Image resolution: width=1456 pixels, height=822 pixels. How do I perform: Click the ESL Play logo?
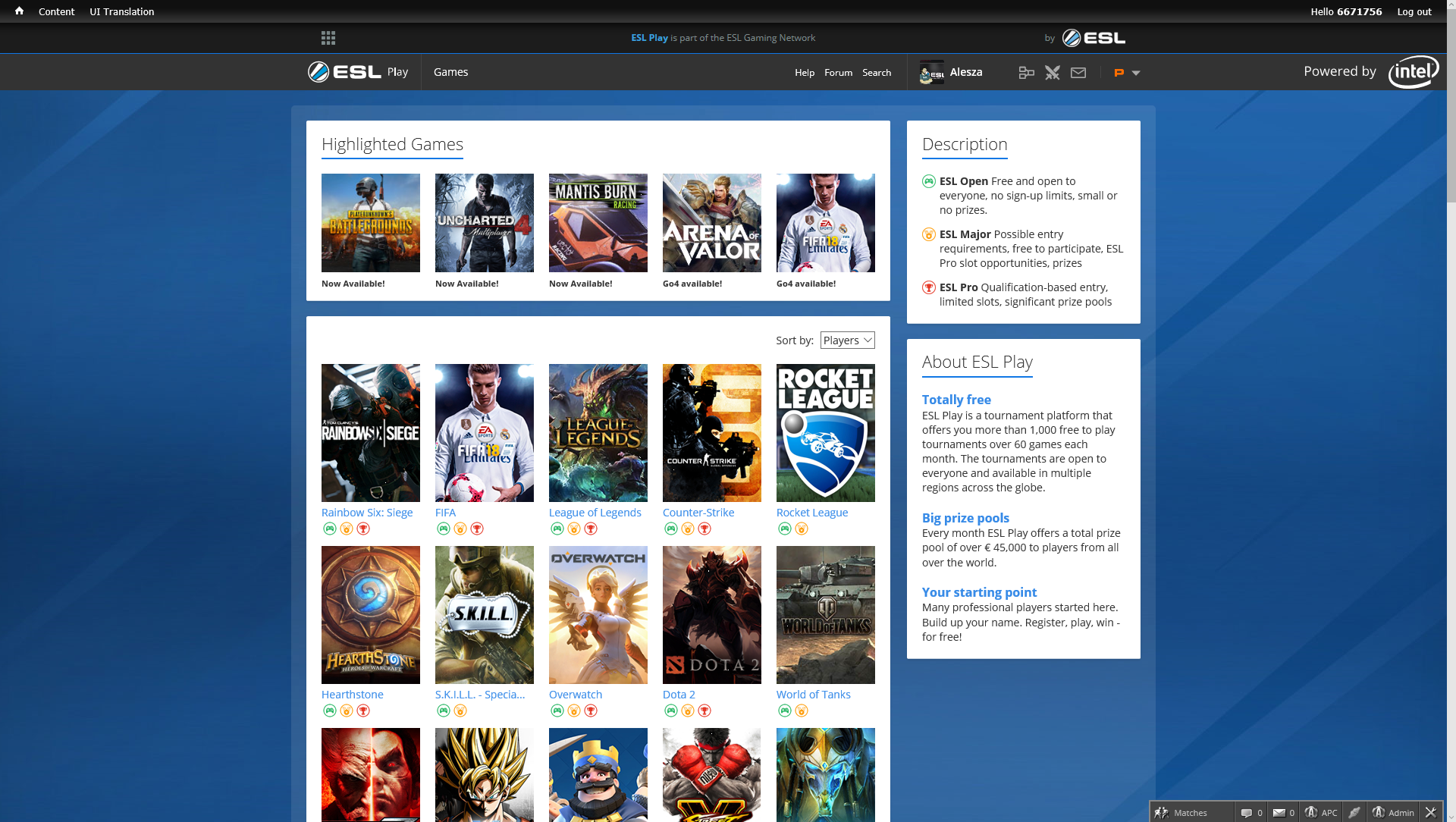358,72
